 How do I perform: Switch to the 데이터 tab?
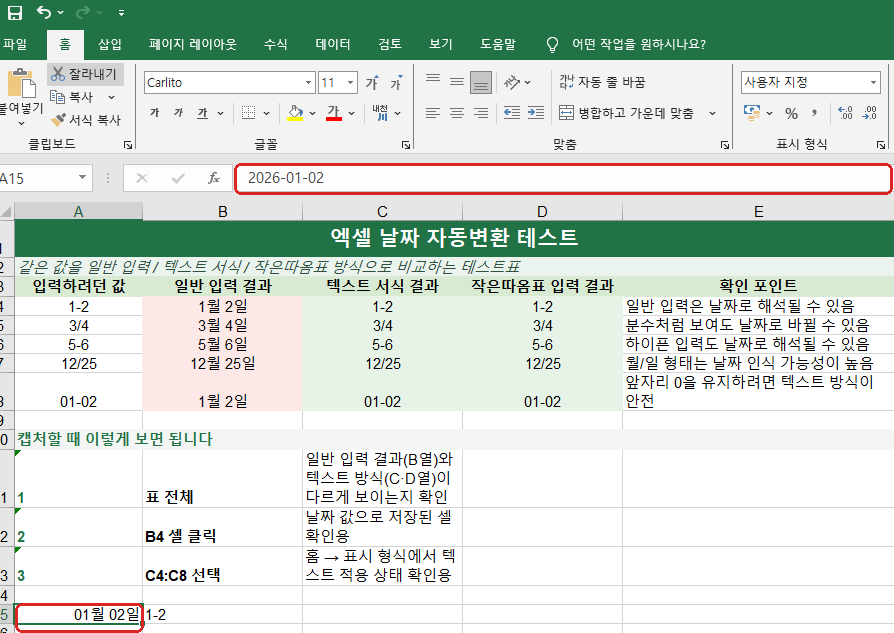pos(333,44)
